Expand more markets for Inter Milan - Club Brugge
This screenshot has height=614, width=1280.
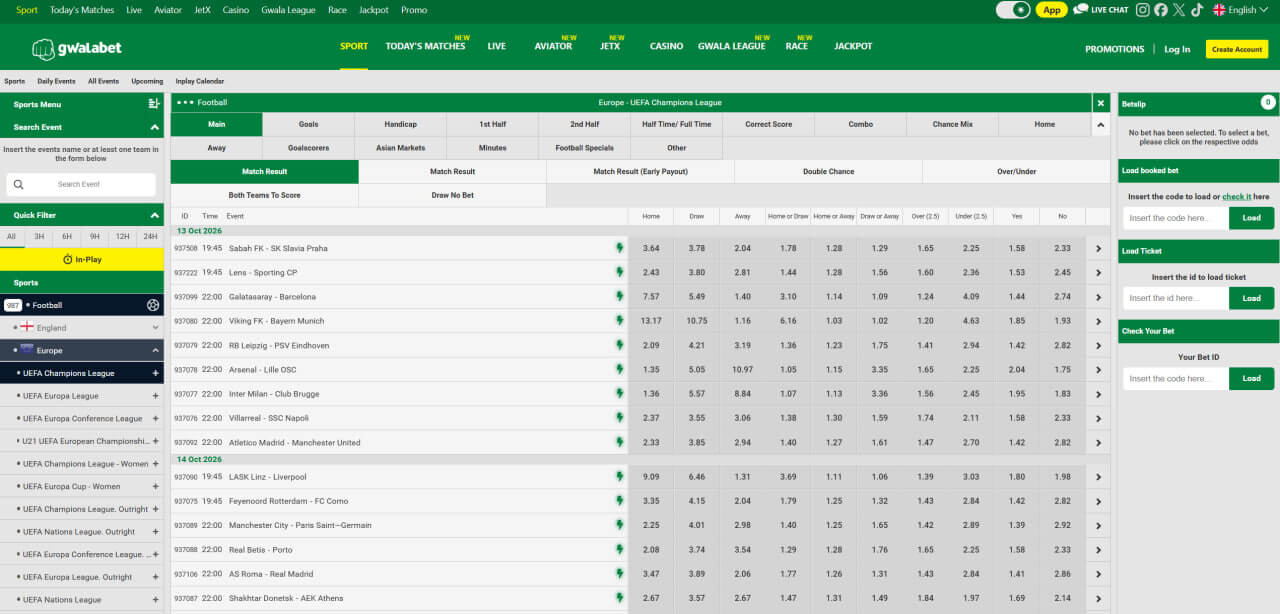(1098, 394)
